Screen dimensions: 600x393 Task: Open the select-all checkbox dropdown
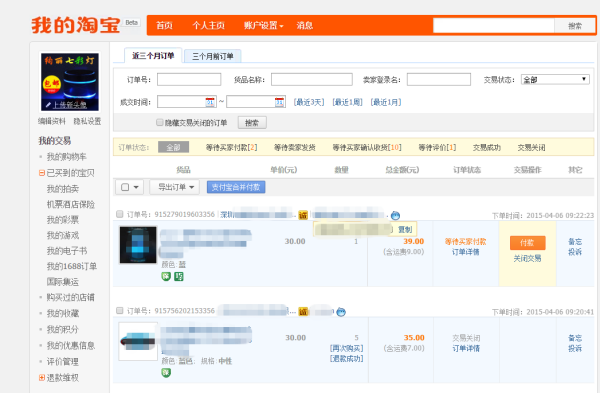coord(129,187)
